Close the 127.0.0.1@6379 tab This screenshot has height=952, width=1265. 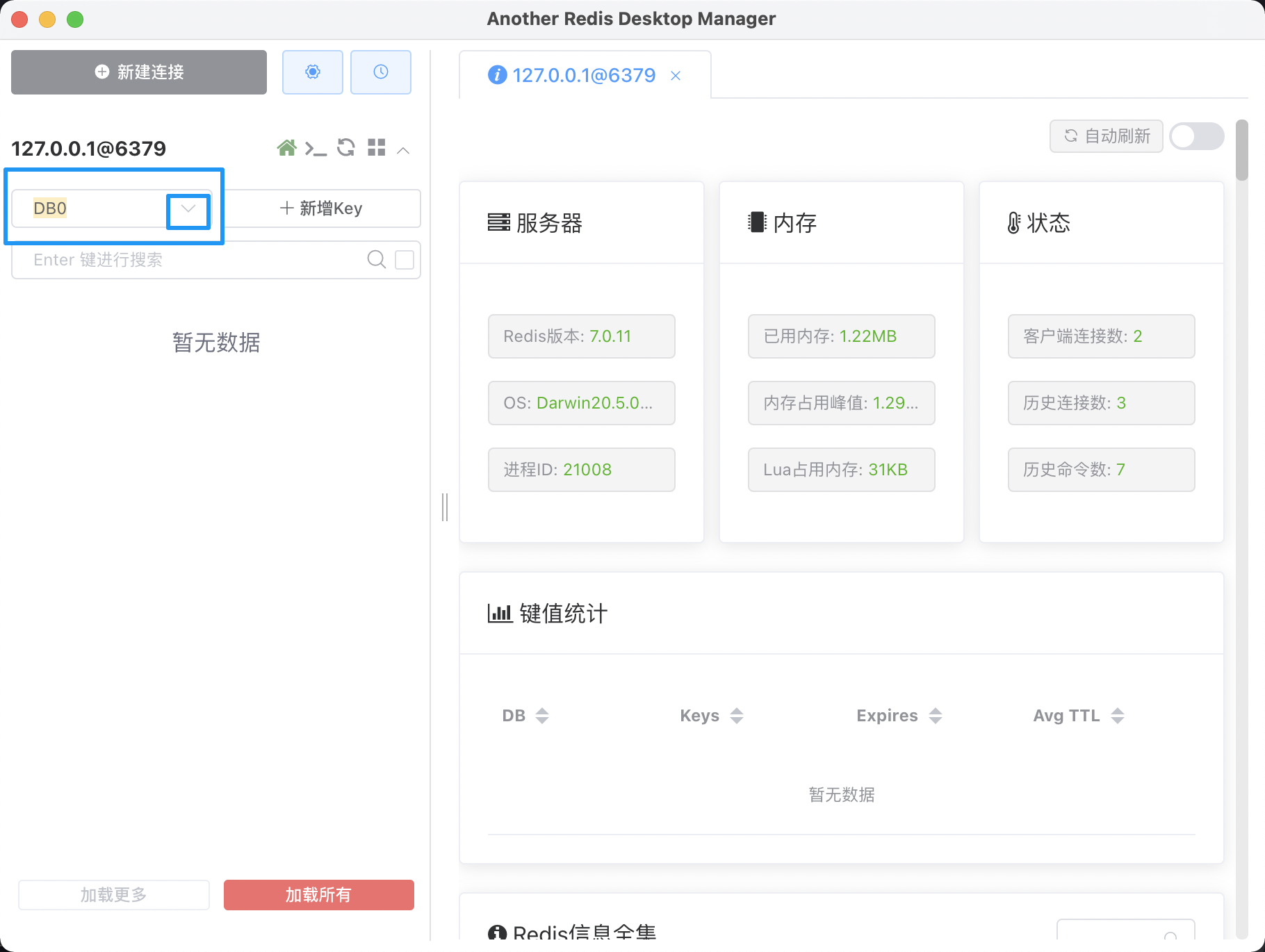pos(676,76)
